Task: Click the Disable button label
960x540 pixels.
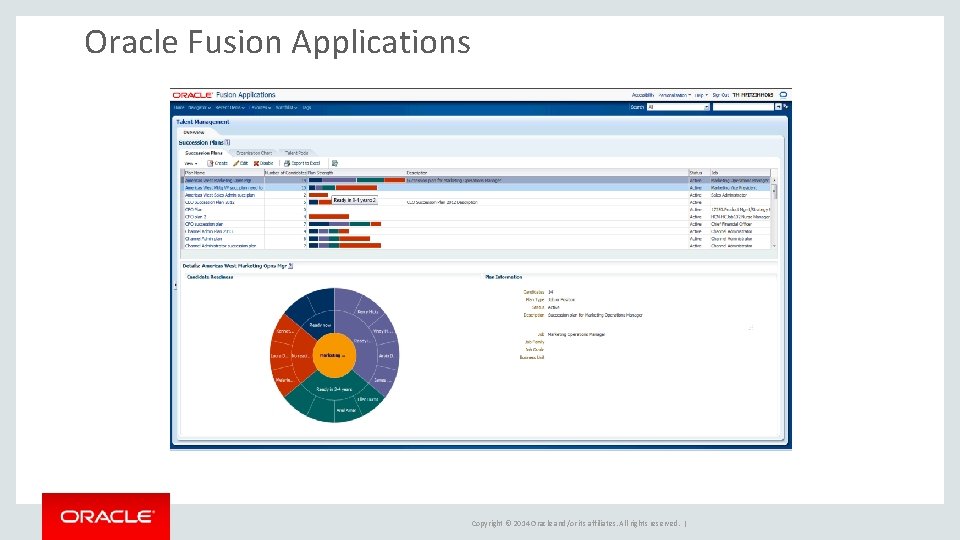Action: coord(266,163)
